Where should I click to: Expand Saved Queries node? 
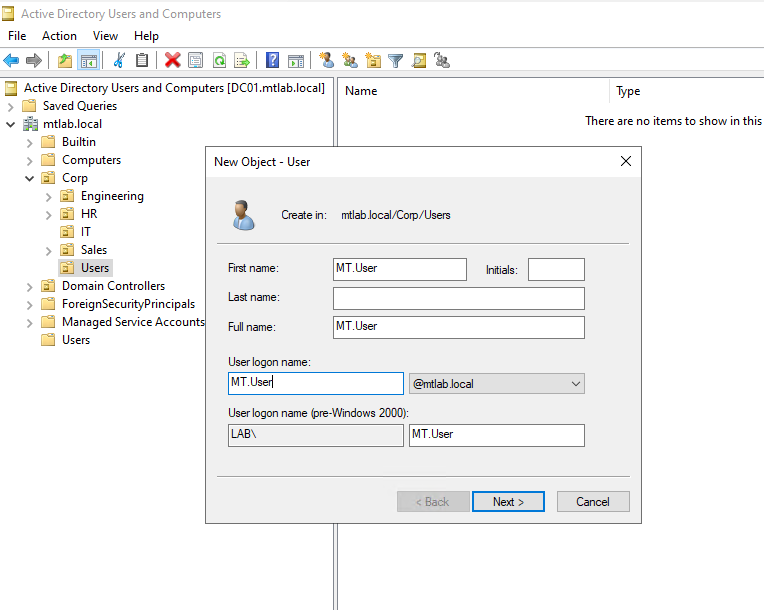point(11,106)
